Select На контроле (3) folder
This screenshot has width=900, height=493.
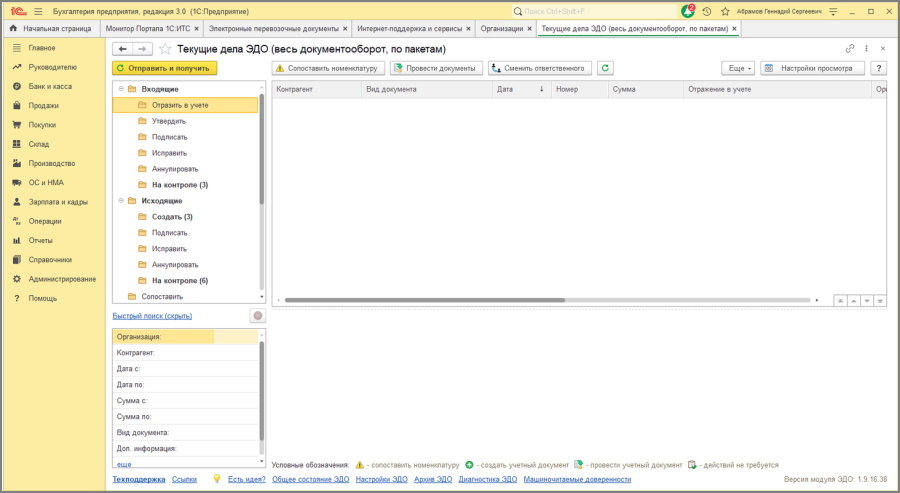click(x=180, y=185)
